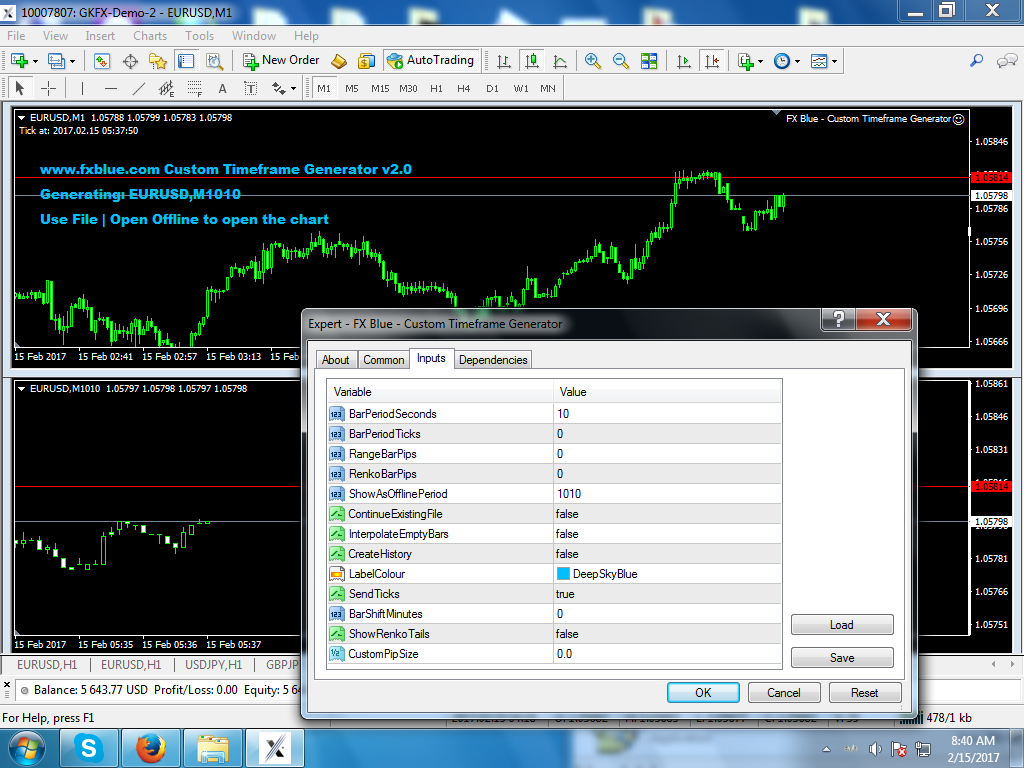Image resolution: width=1024 pixels, height=768 pixels.
Task: Select the MN timeframe button
Action: click(x=548, y=88)
